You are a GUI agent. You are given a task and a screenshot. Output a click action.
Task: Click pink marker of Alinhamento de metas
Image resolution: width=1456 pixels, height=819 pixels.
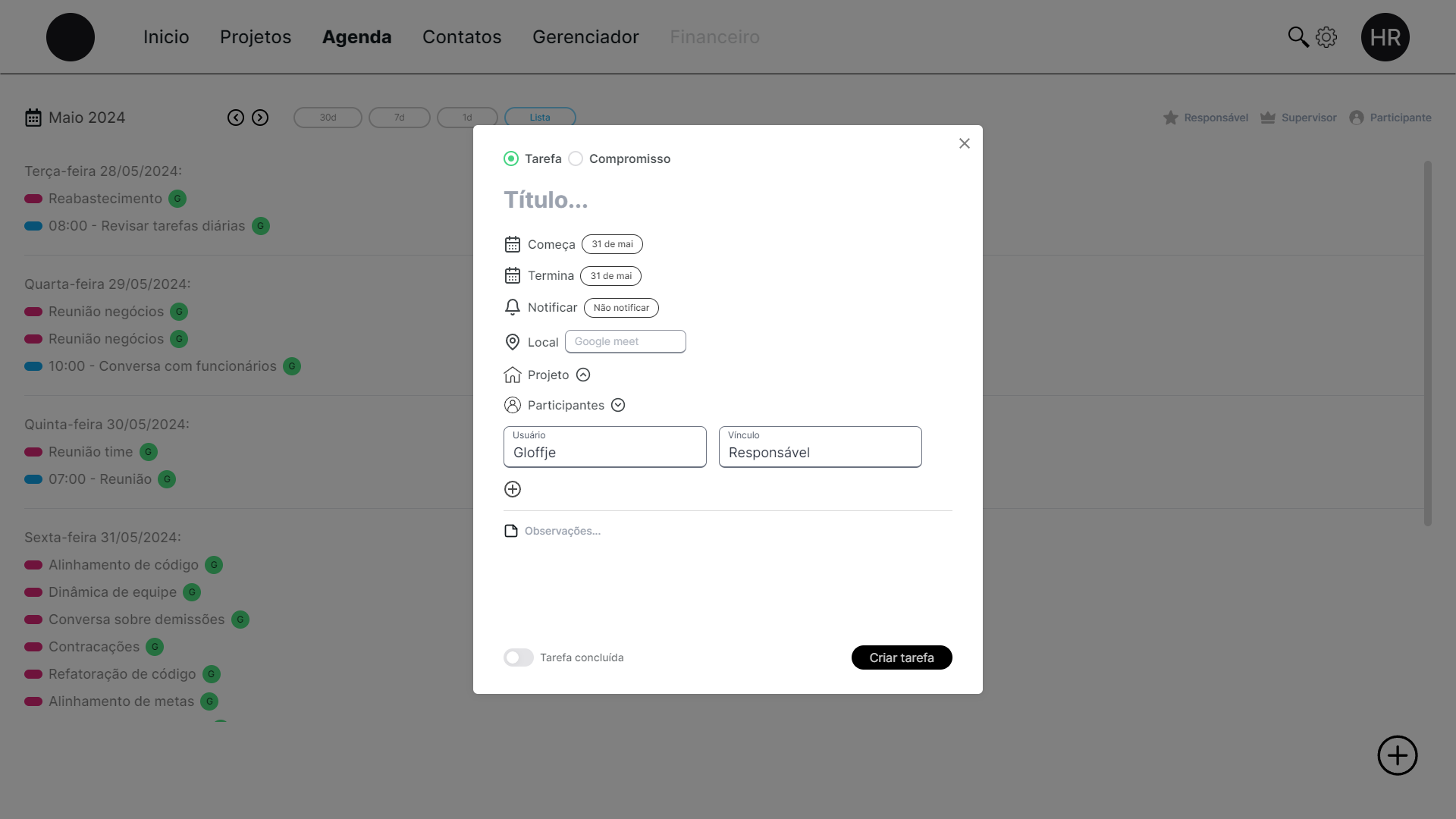[33, 701]
